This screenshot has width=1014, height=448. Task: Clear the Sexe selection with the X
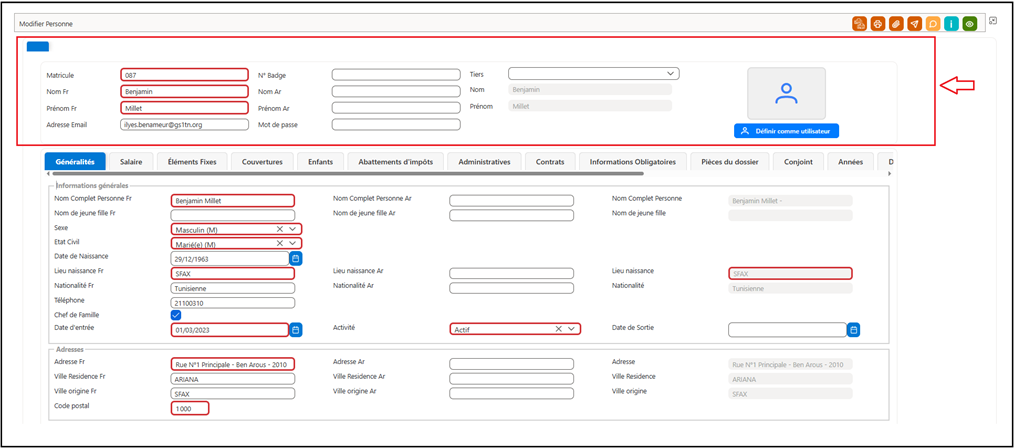(x=280, y=229)
